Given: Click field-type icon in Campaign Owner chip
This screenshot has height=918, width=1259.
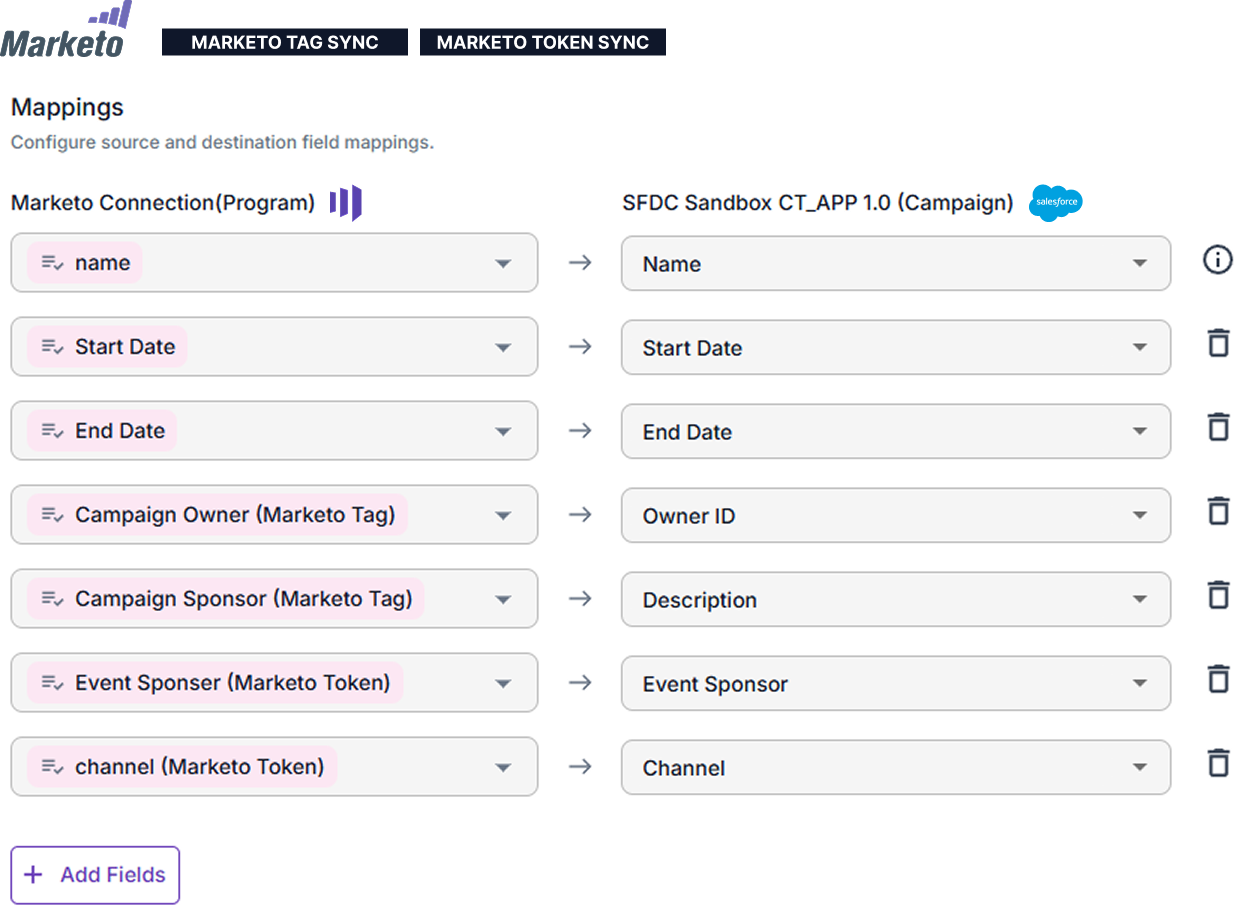Looking at the screenshot, I should coord(53,515).
